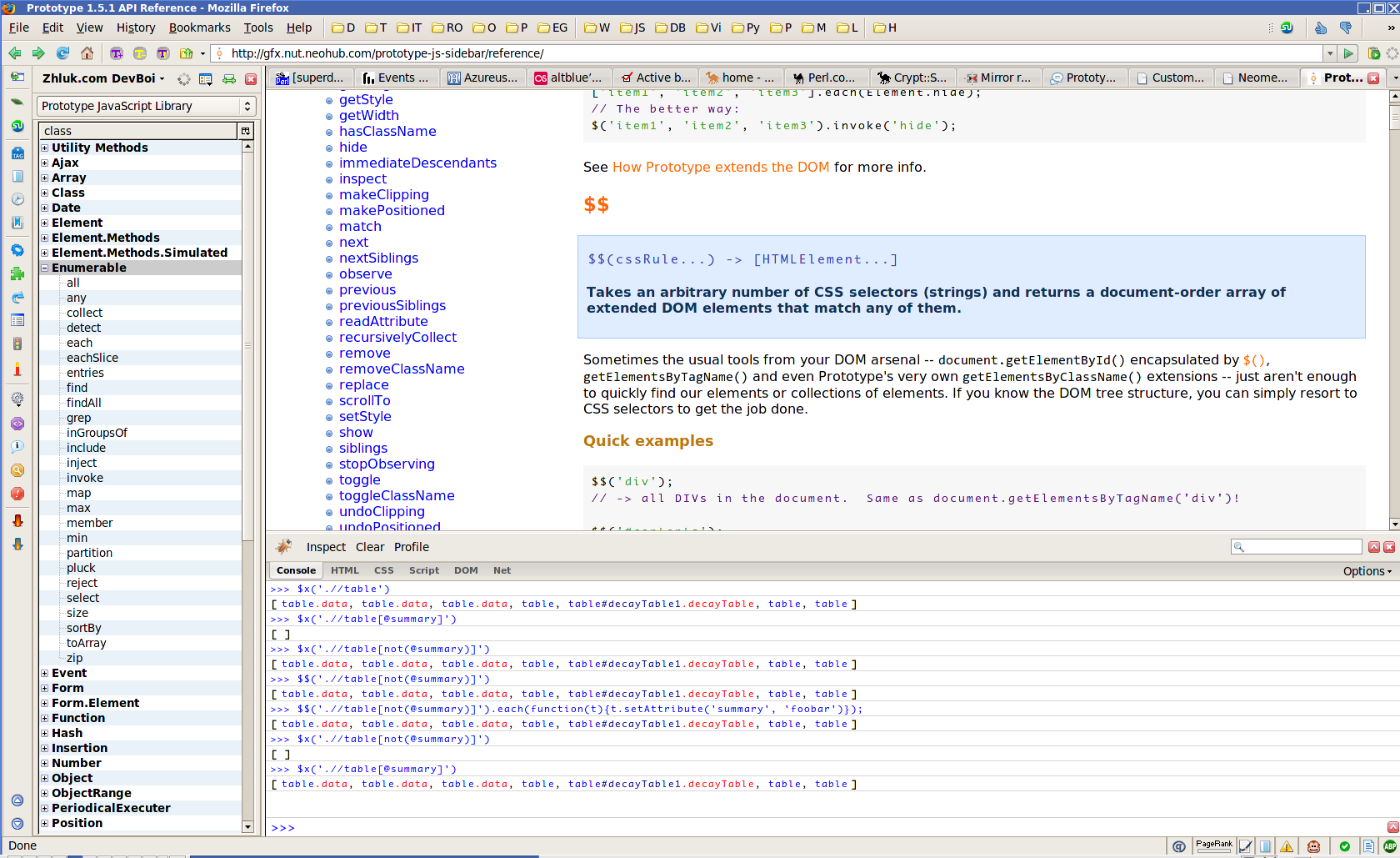Click the status bar edit-page pencil icon

[x=1246, y=846]
